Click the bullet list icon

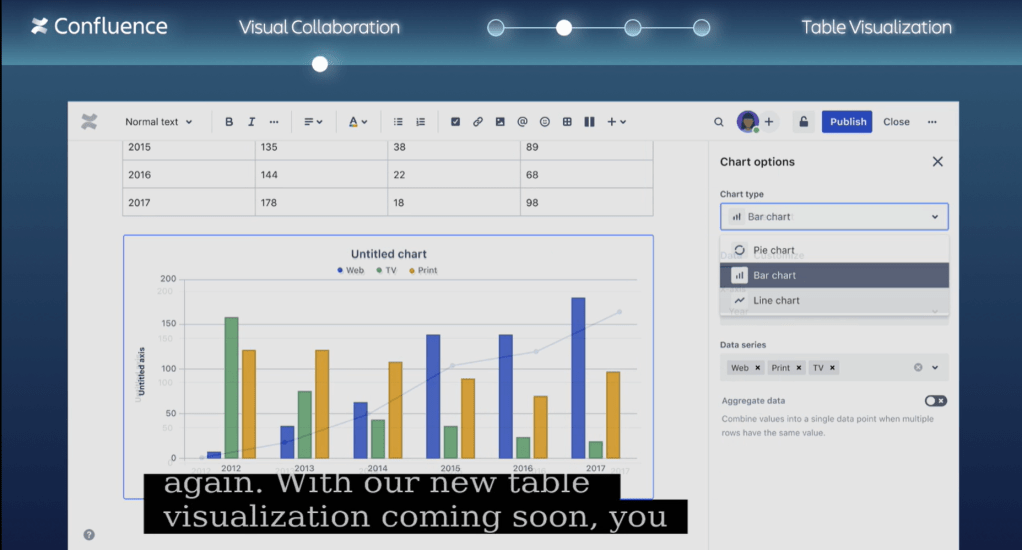click(x=398, y=122)
